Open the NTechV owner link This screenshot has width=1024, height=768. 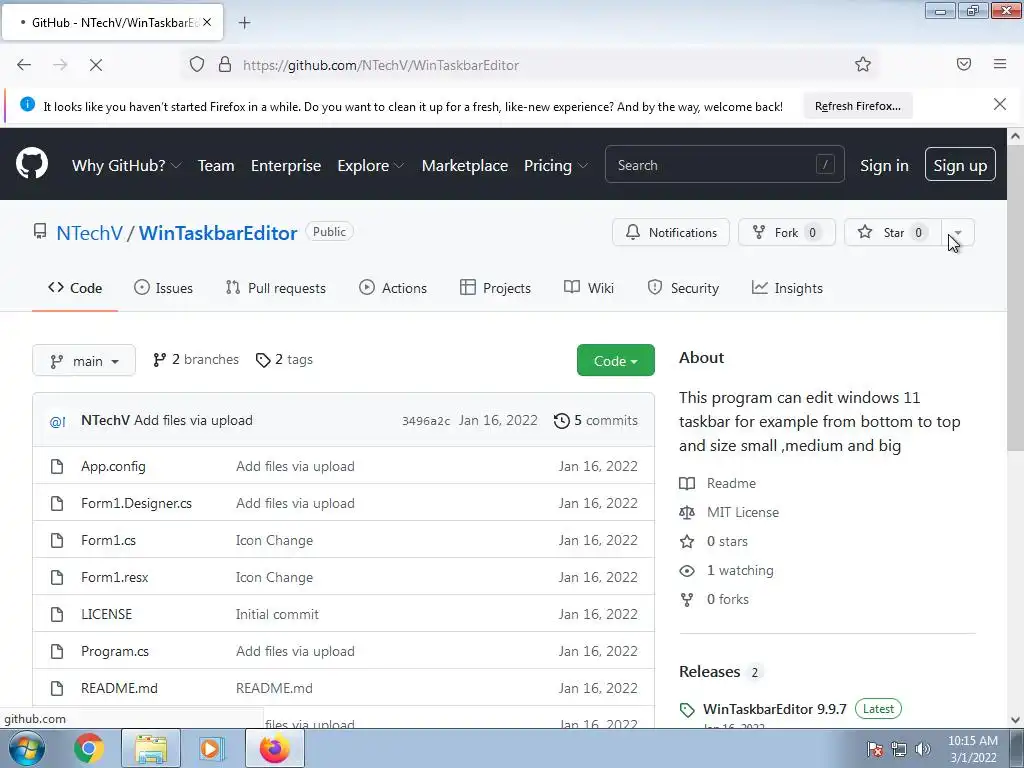[89, 232]
